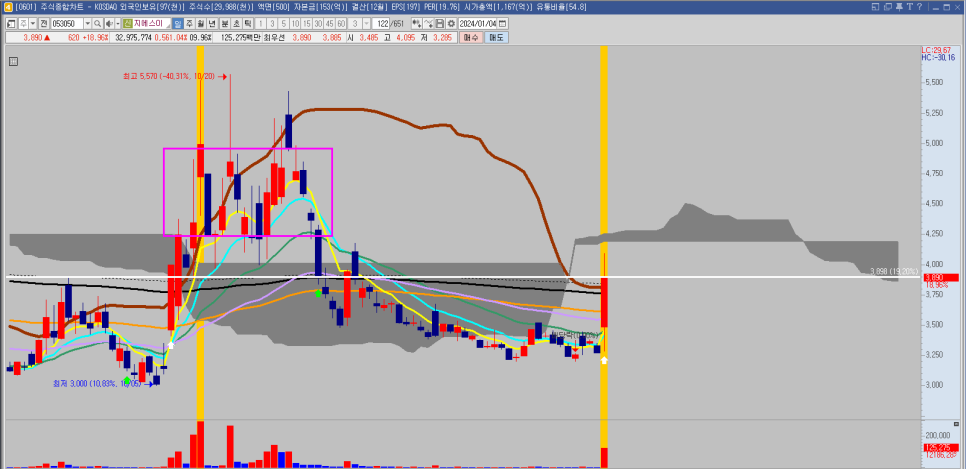Click the 5,500 price axis label

935,83
